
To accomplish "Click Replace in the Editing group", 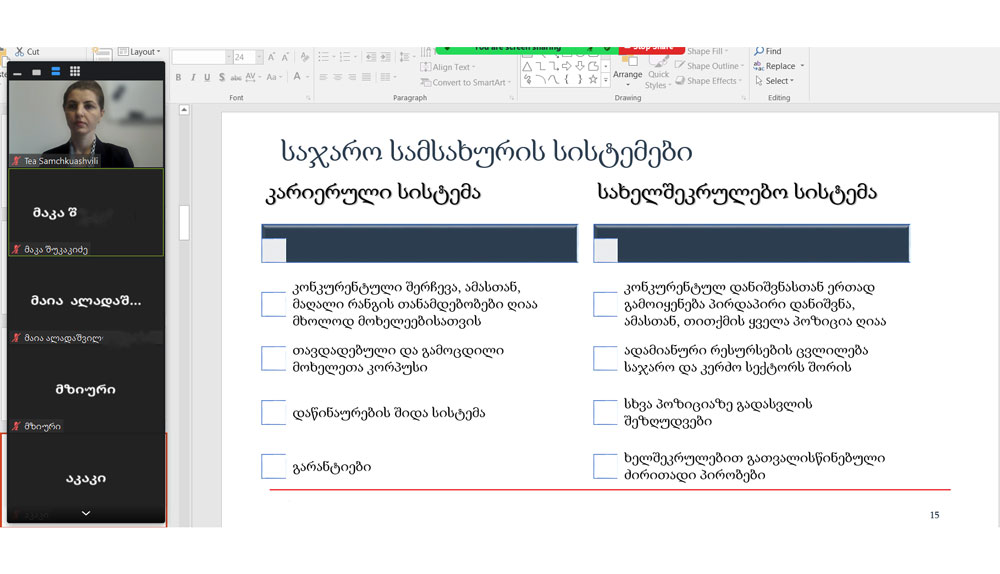I will [x=780, y=66].
